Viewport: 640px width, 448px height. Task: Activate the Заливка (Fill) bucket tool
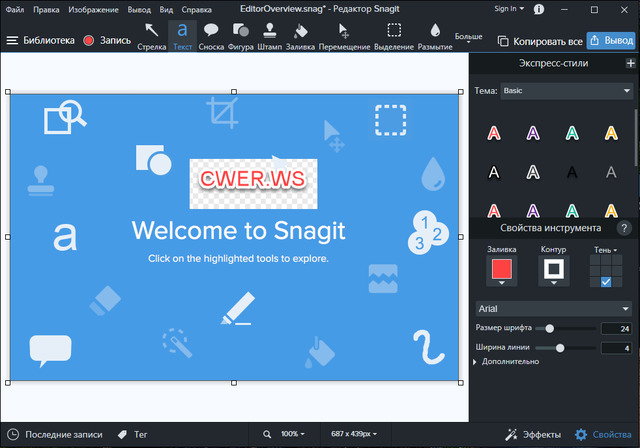[300, 35]
